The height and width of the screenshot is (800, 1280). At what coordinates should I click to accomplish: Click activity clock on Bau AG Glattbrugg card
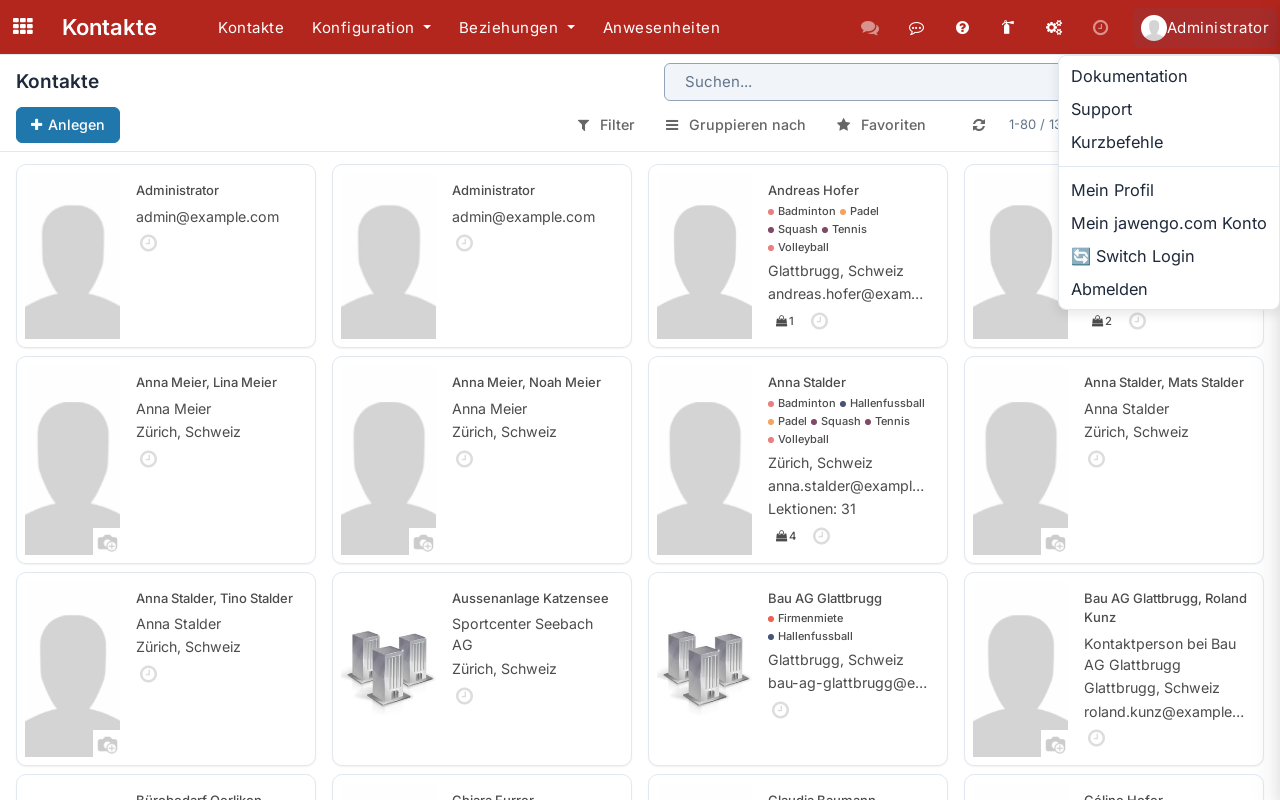click(780, 710)
